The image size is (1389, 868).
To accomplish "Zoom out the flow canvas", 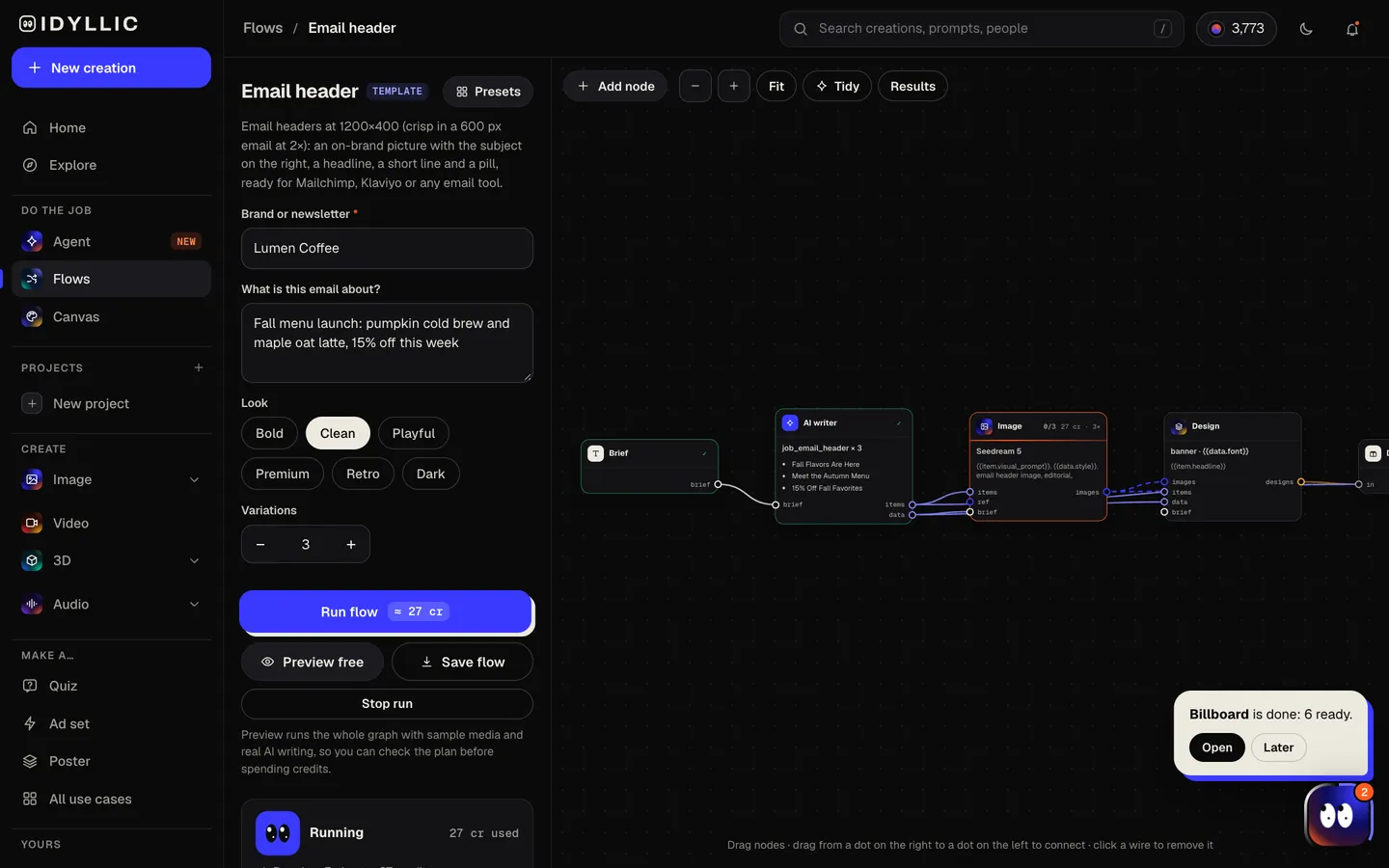I will click(x=695, y=86).
